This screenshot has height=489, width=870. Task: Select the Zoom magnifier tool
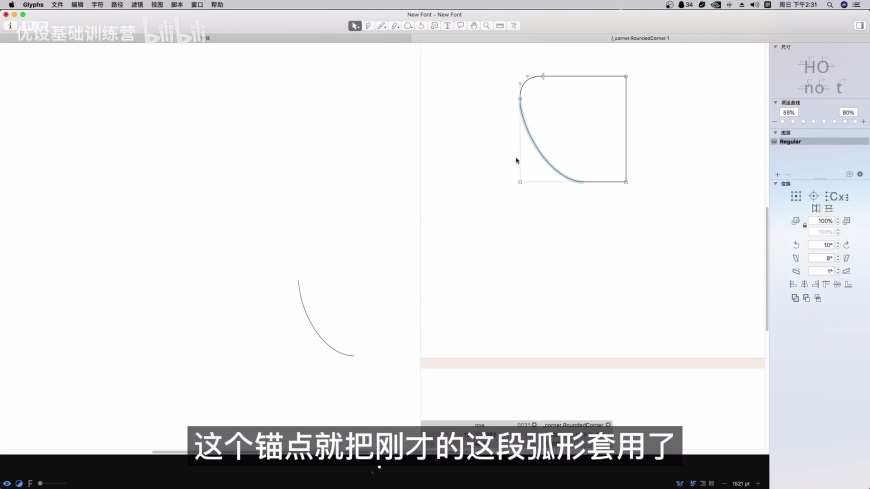point(487,26)
